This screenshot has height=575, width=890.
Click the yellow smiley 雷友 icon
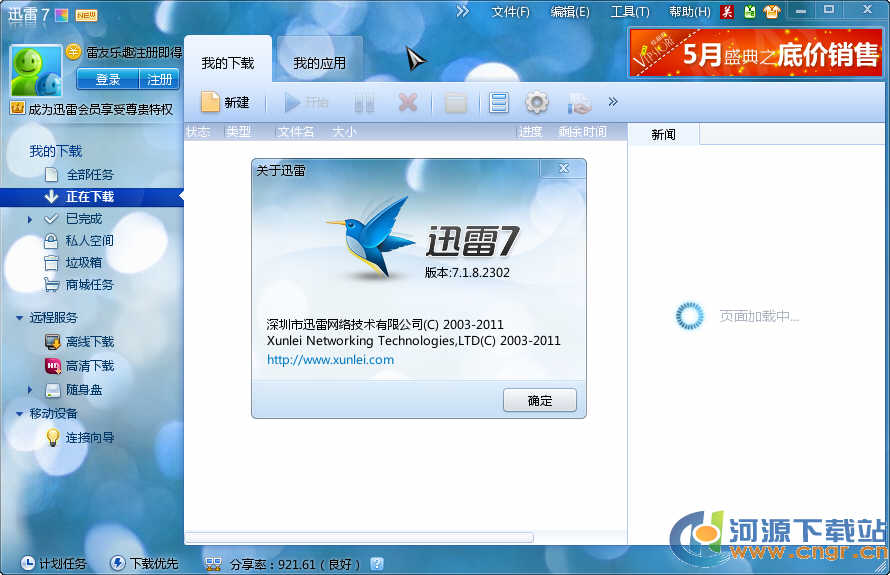[x=74, y=52]
